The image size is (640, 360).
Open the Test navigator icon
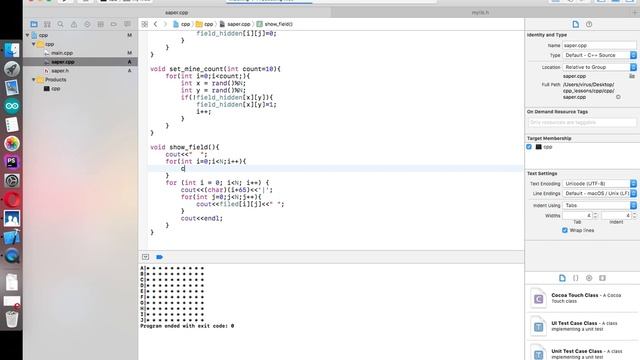tap(87, 24)
